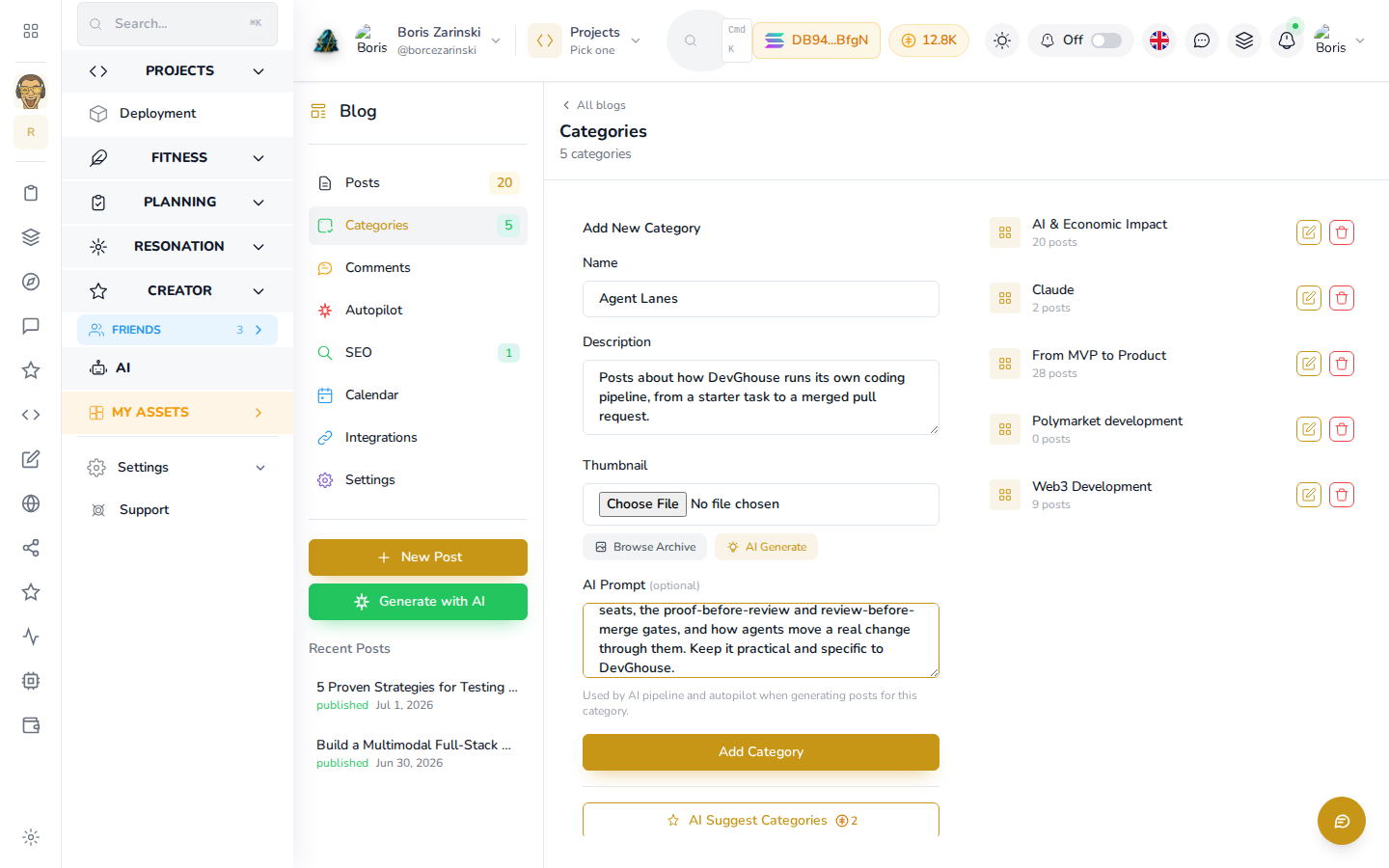Open the Comments blog menu item

(x=418, y=268)
